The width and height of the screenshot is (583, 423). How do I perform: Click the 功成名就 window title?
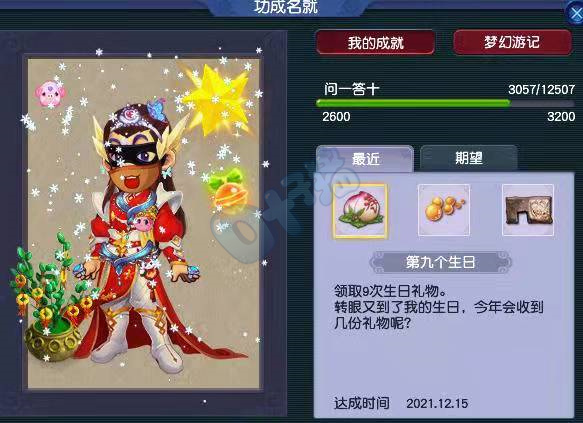(x=286, y=7)
